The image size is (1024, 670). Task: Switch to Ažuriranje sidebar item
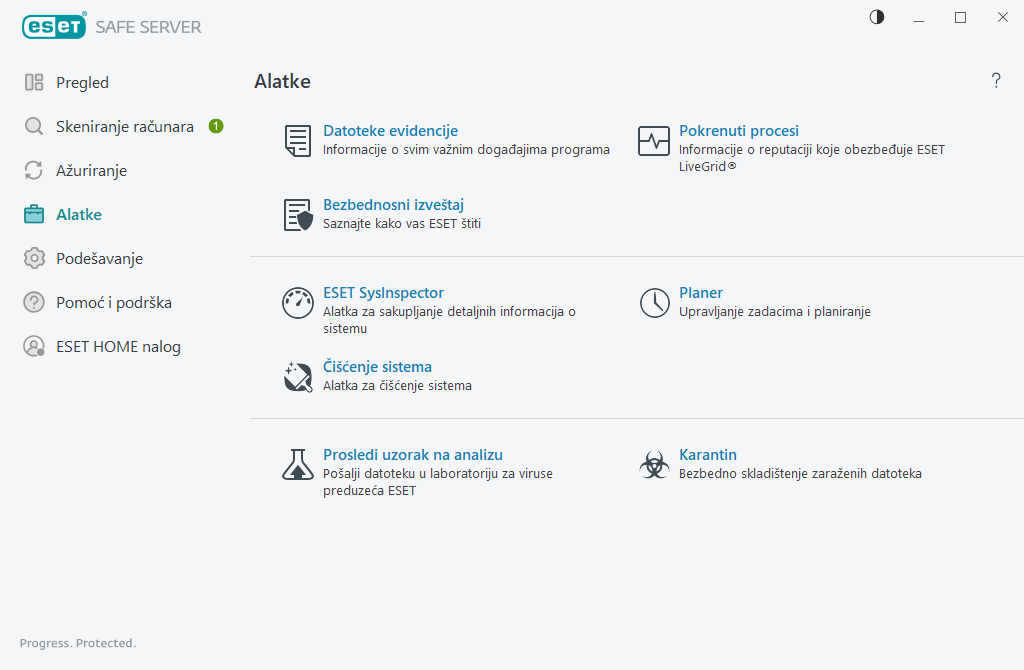tap(91, 171)
